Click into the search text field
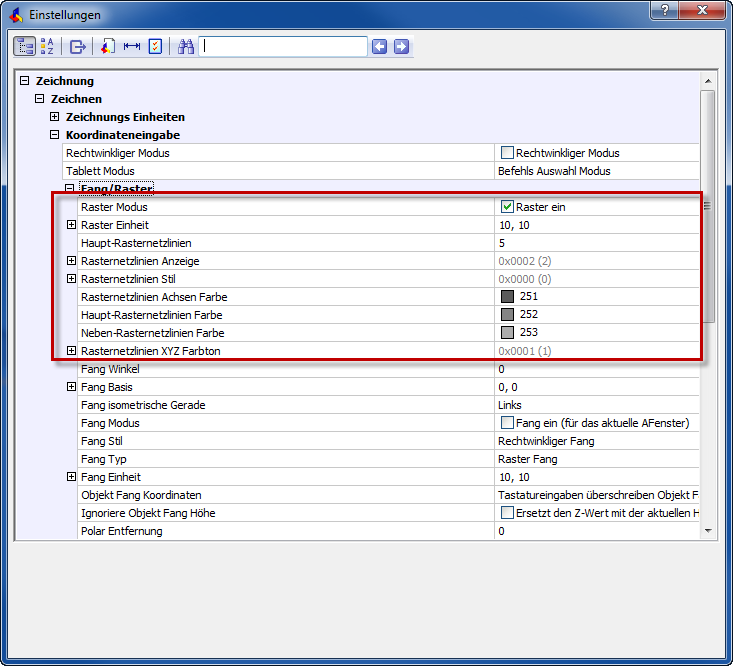733x666 pixels. click(282, 46)
